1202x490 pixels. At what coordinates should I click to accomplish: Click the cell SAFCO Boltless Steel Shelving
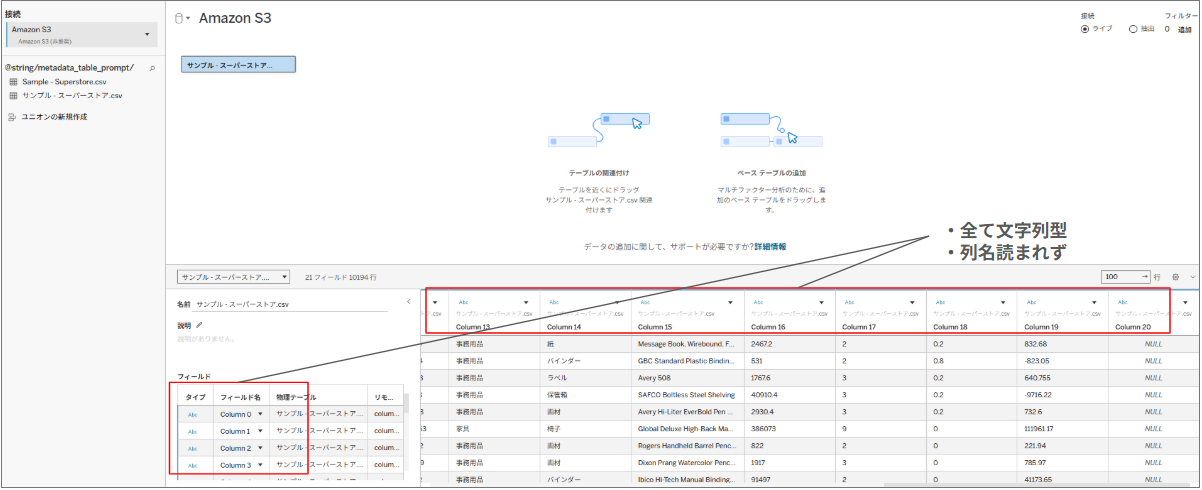(685, 395)
